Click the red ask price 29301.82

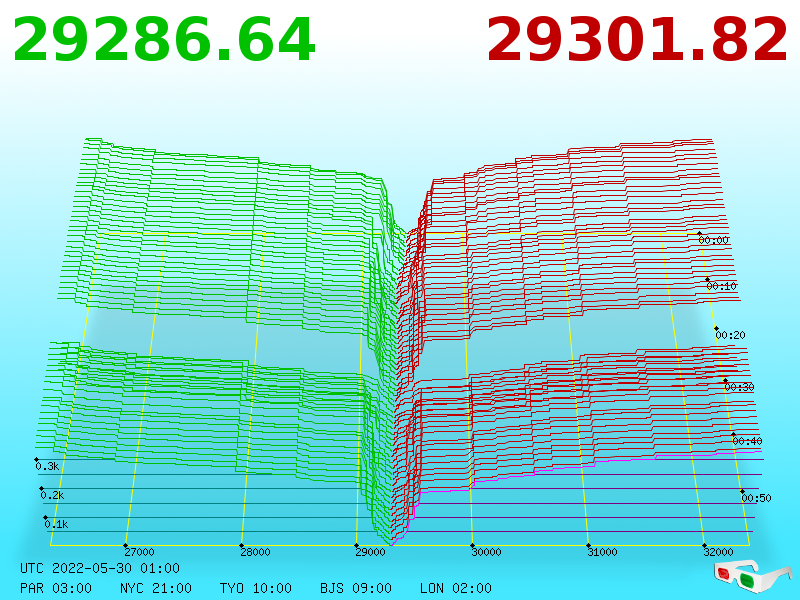pyautogui.click(x=637, y=40)
